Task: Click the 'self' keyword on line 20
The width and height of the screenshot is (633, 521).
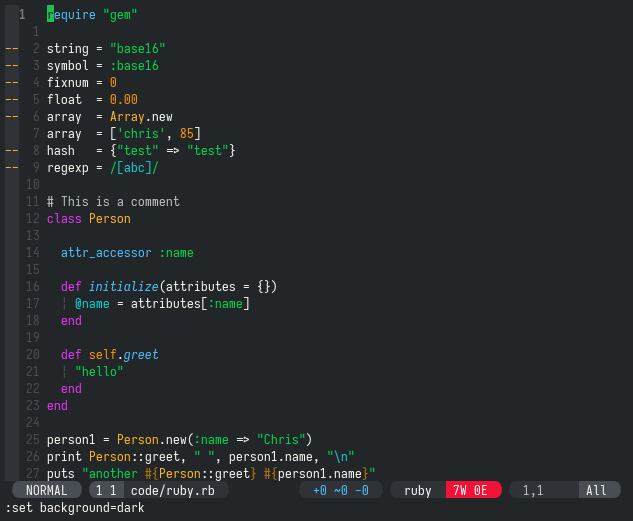Action: [x=103, y=355]
